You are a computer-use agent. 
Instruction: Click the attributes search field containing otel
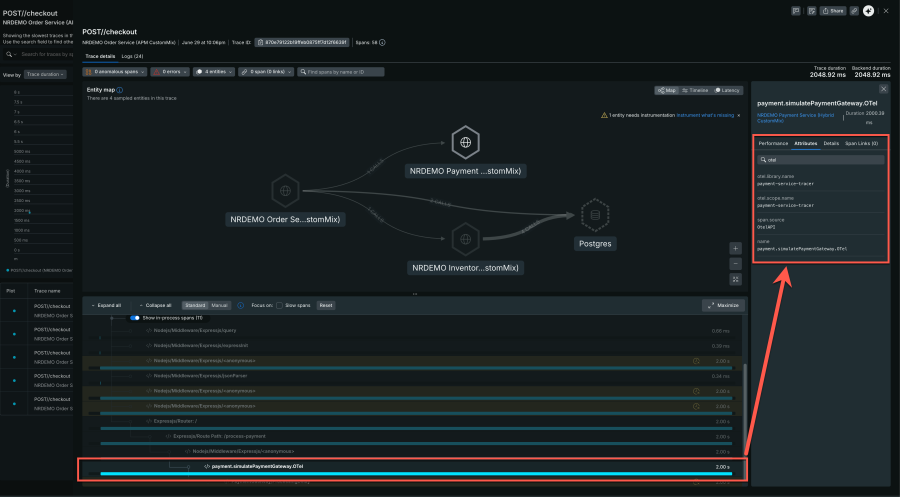[821, 160]
